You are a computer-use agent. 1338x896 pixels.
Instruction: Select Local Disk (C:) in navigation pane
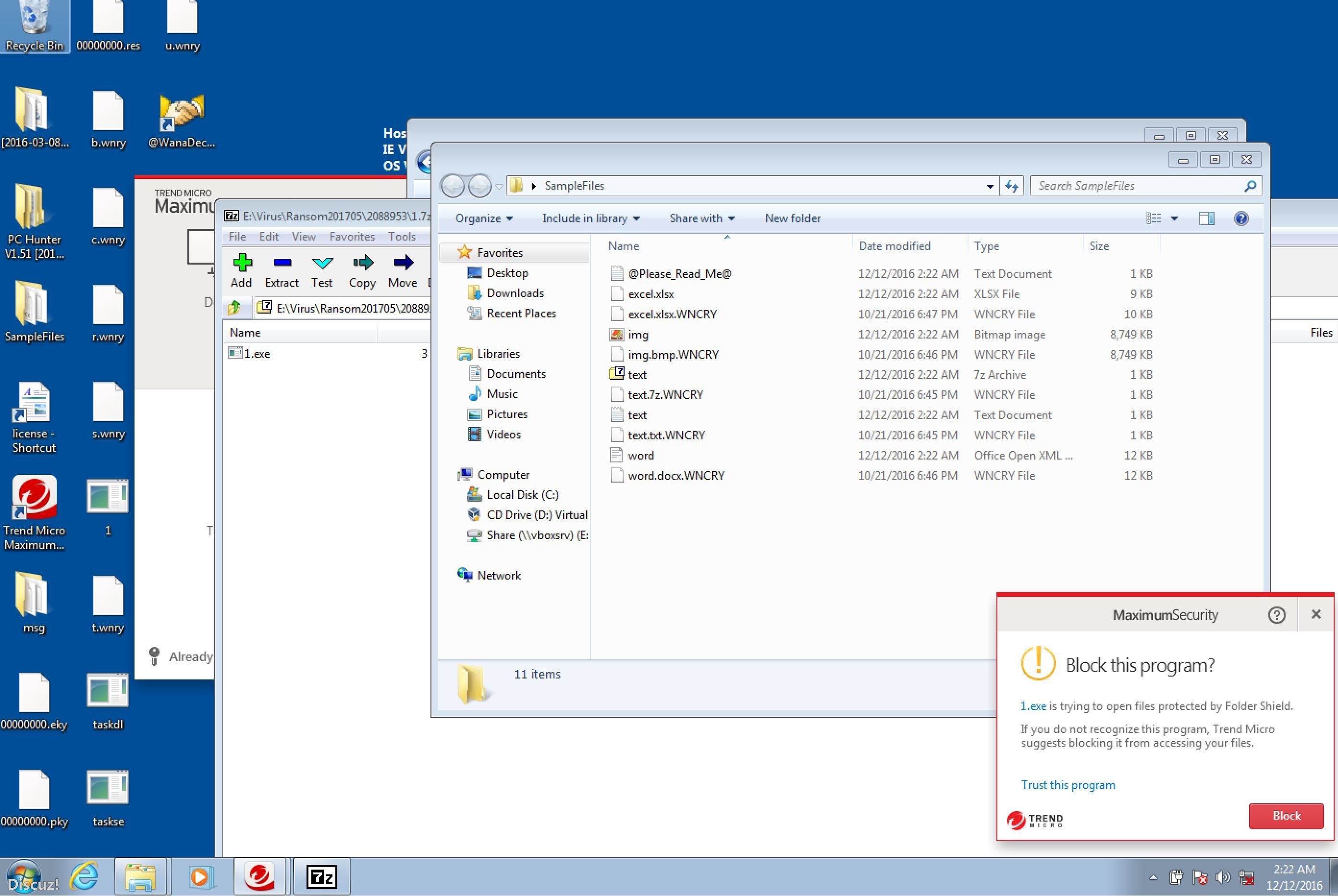tap(522, 495)
